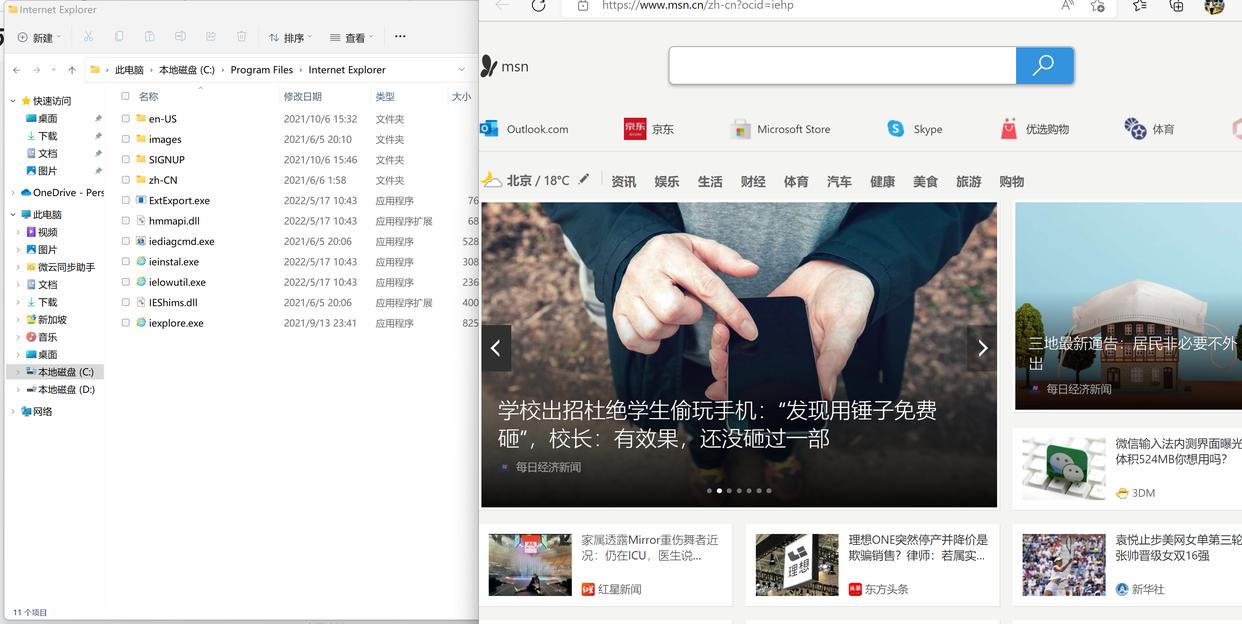Click the carousel right arrow
1242x624 pixels.
[x=982, y=347]
